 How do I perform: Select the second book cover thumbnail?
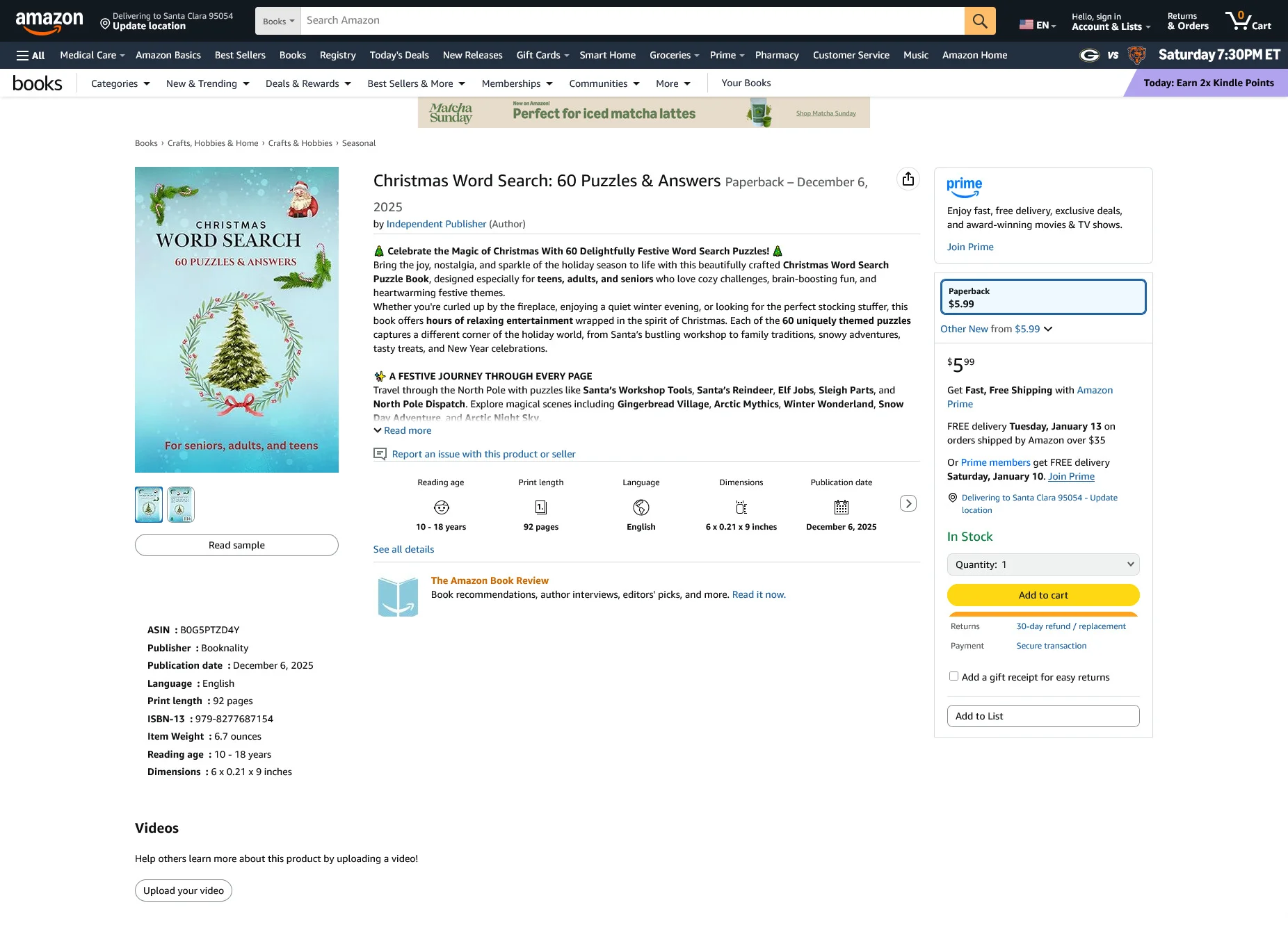point(181,505)
